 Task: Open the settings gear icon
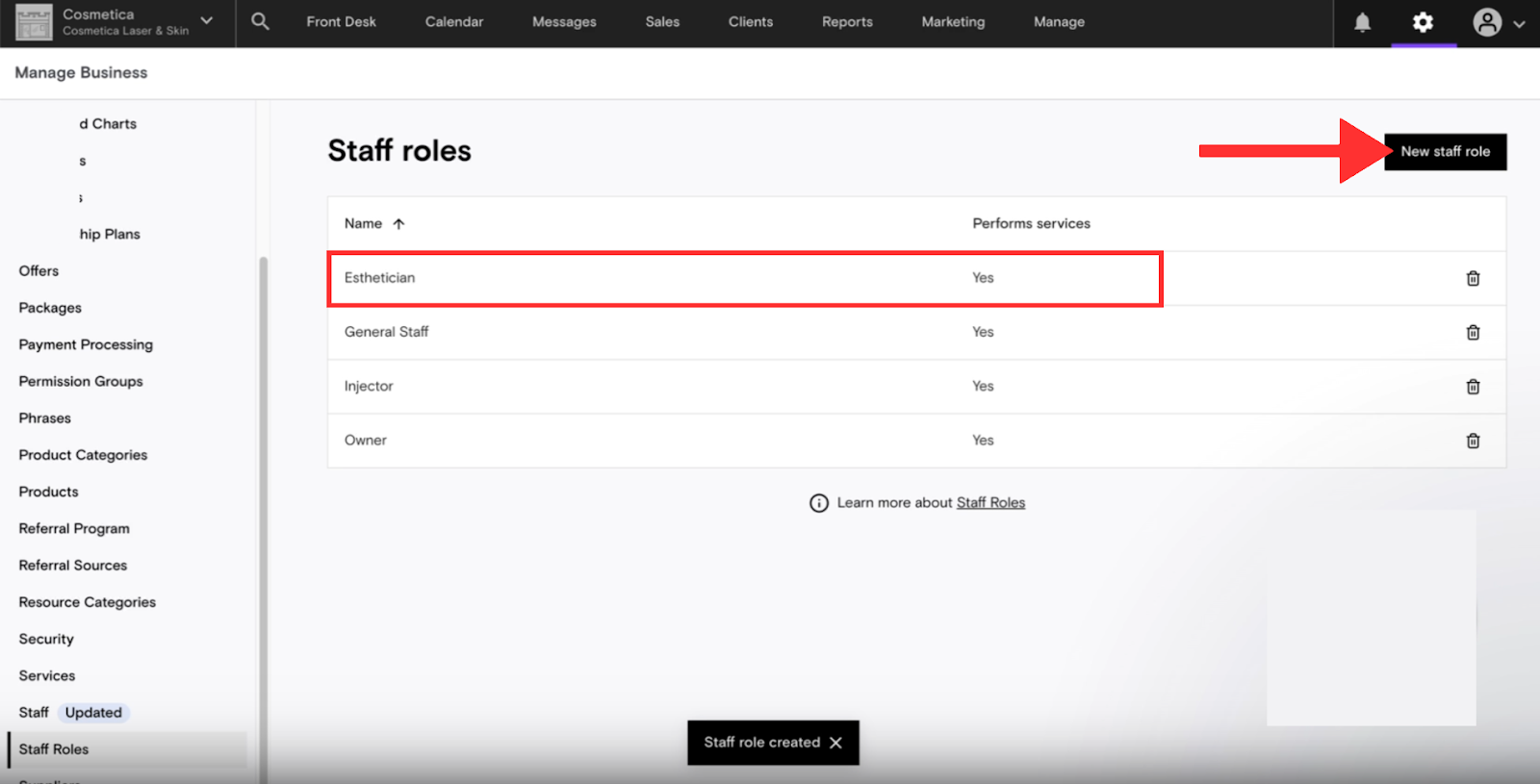coord(1423,22)
